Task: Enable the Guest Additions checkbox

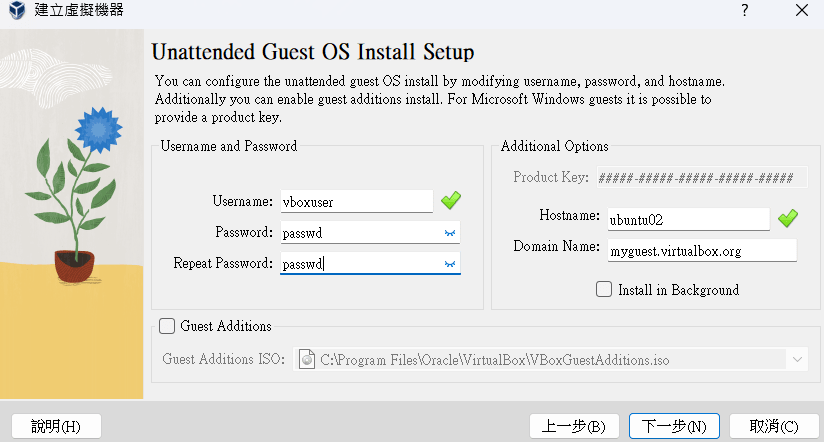Action: point(167,326)
